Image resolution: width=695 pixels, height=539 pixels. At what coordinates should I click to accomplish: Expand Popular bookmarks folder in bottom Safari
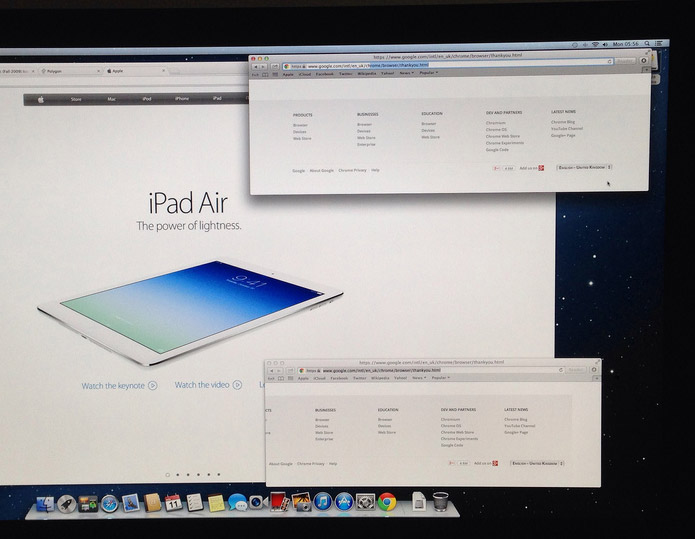click(x=441, y=378)
